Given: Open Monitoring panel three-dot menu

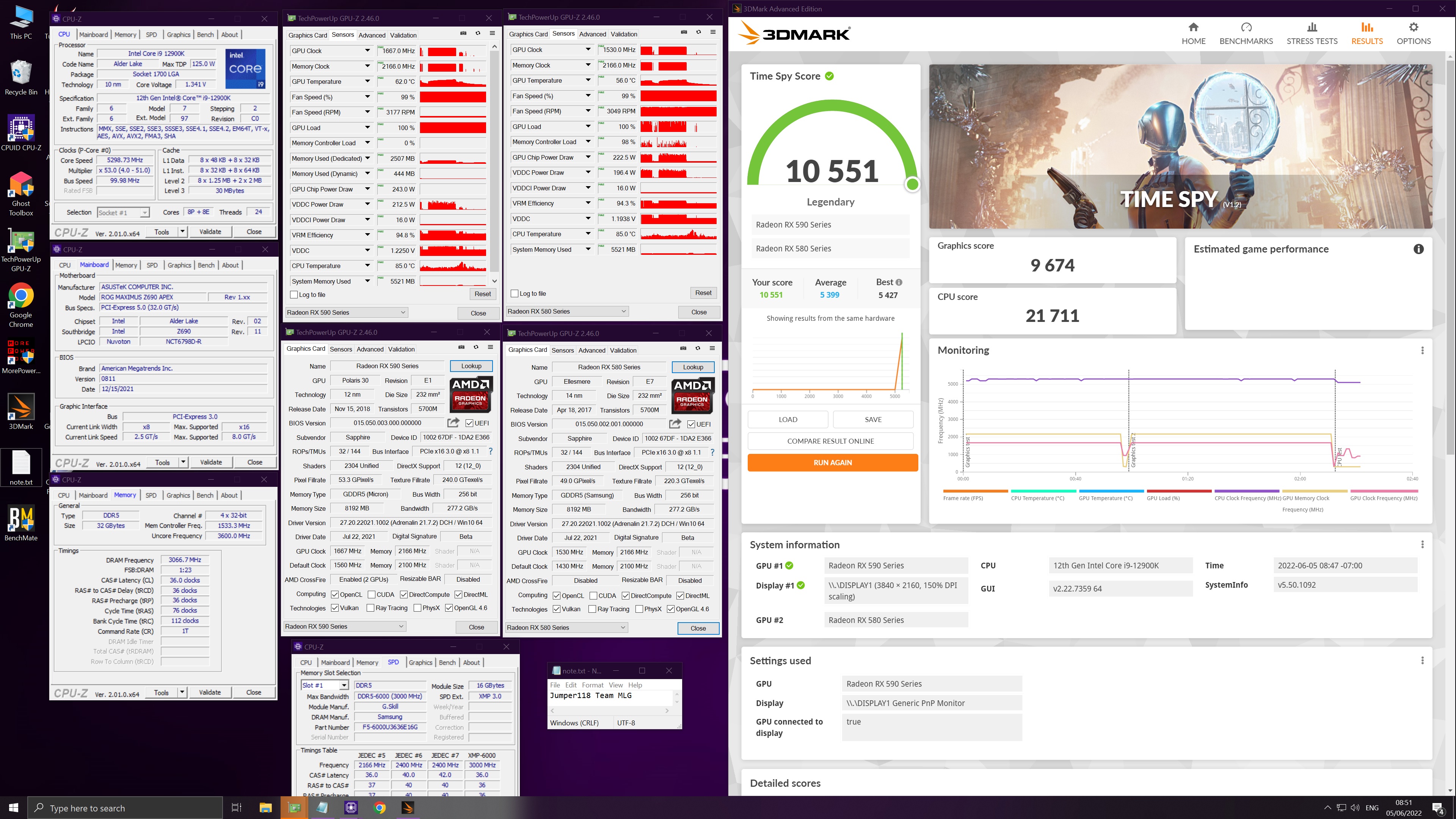Looking at the screenshot, I should coord(1422,350).
